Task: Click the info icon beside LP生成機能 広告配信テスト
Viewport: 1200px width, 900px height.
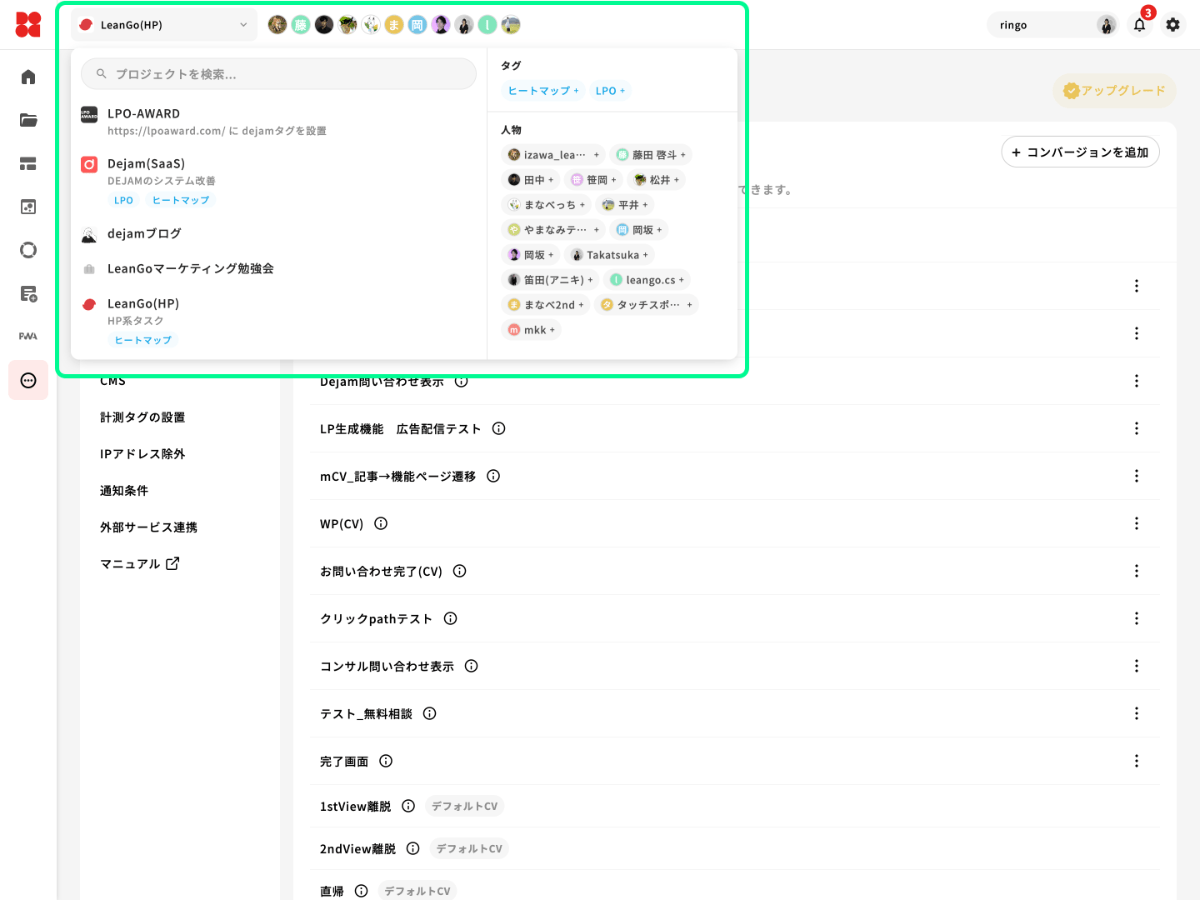Action: (x=498, y=428)
